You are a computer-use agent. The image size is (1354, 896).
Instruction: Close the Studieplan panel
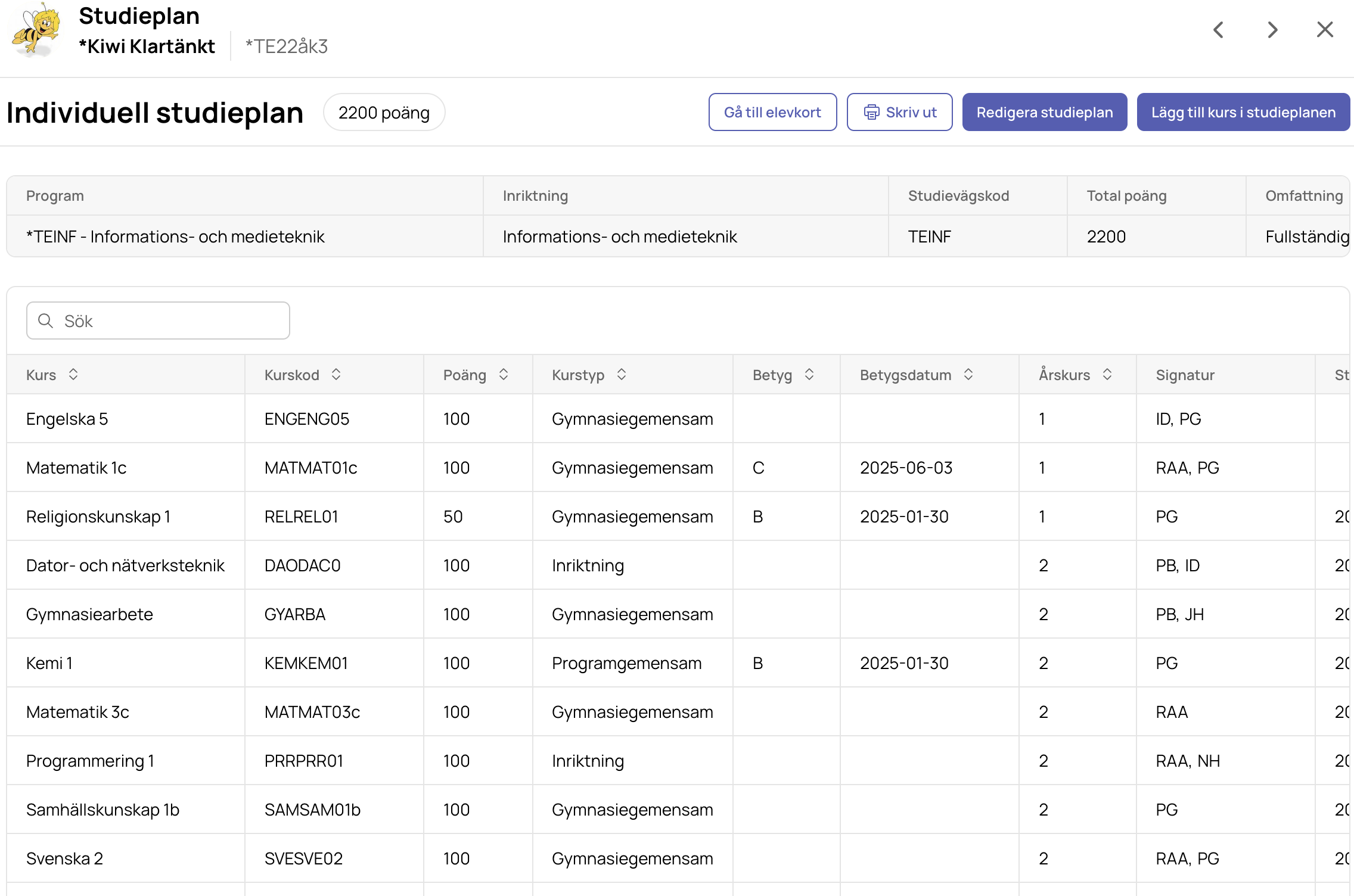click(x=1325, y=30)
